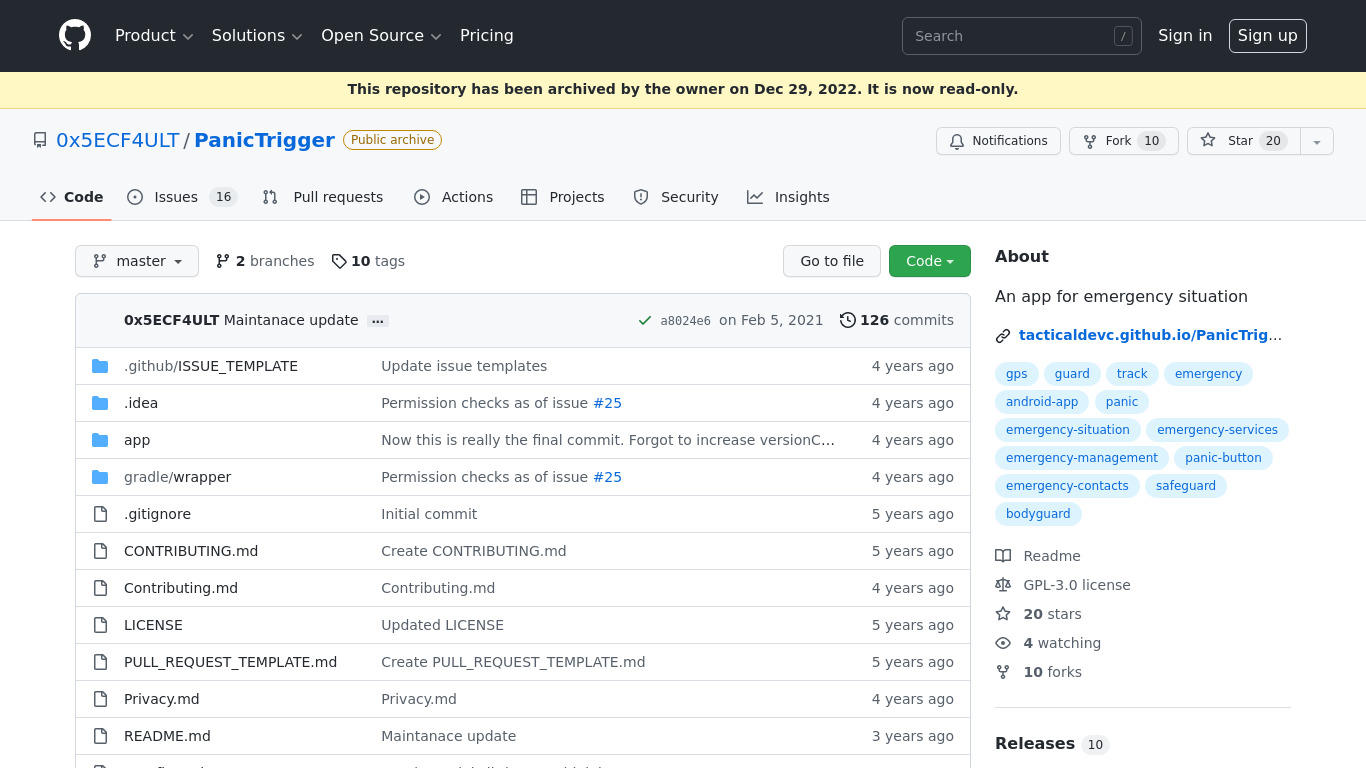Switch to the Insights tab
1366x768 pixels.
point(788,197)
